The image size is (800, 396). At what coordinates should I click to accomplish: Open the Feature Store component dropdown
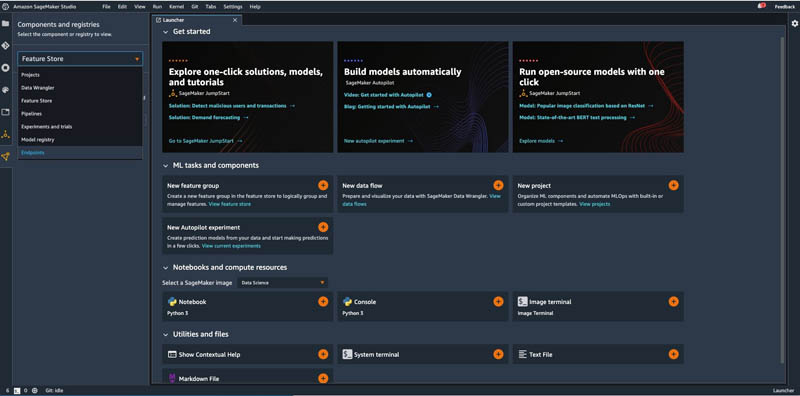pos(80,59)
